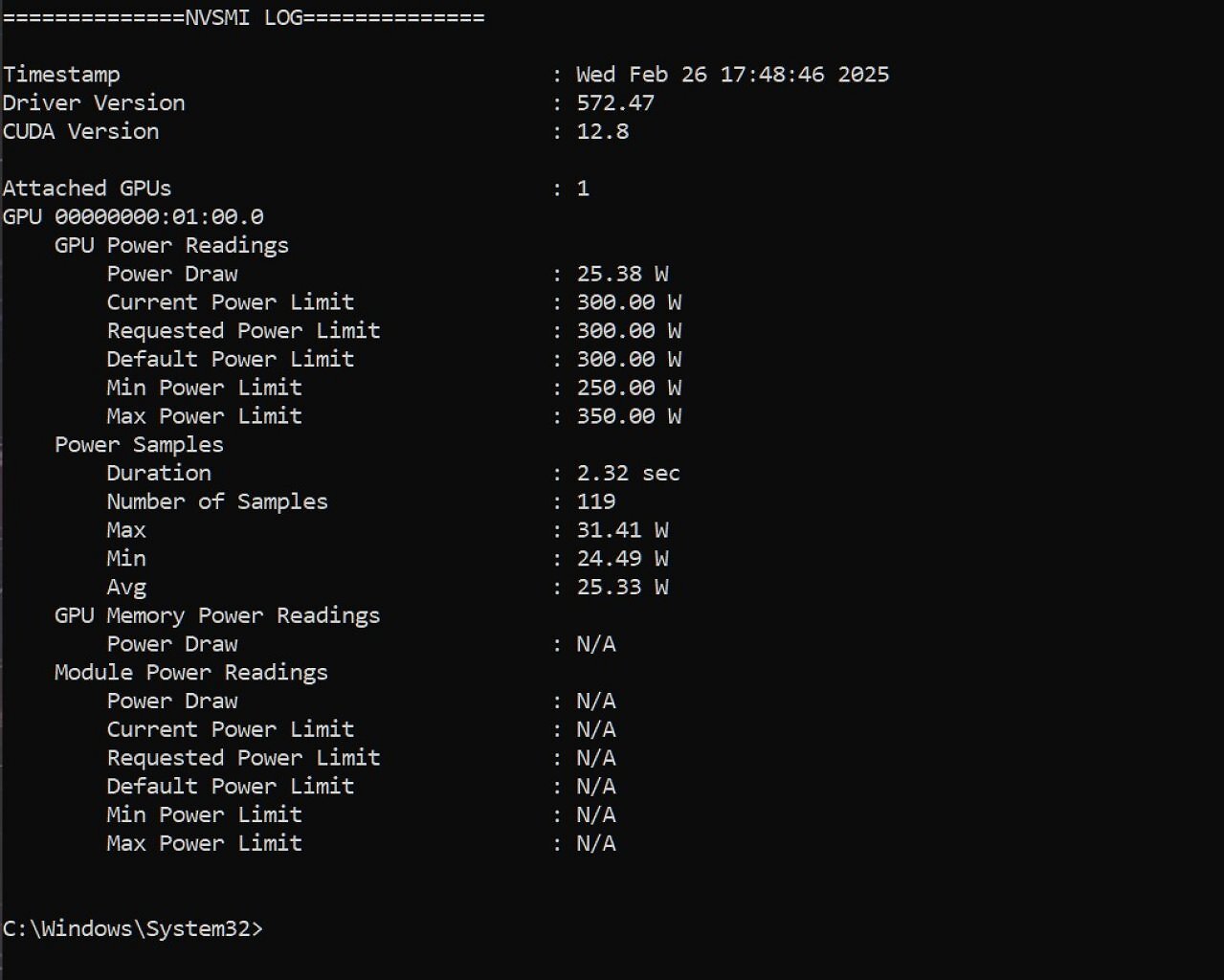Click the Requested Power Limit 300.00 W value
This screenshot has width=1224, height=980.
[629, 331]
